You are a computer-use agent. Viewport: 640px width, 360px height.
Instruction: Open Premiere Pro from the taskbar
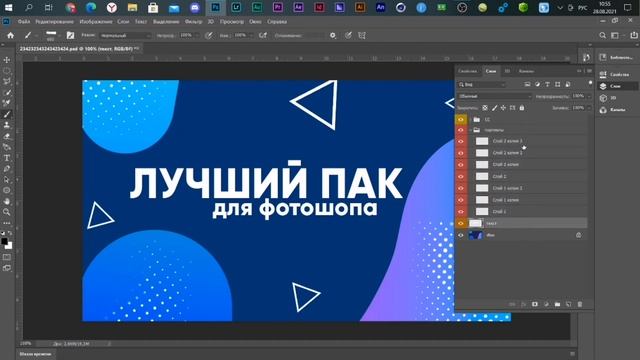pyautogui.click(x=278, y=7)
